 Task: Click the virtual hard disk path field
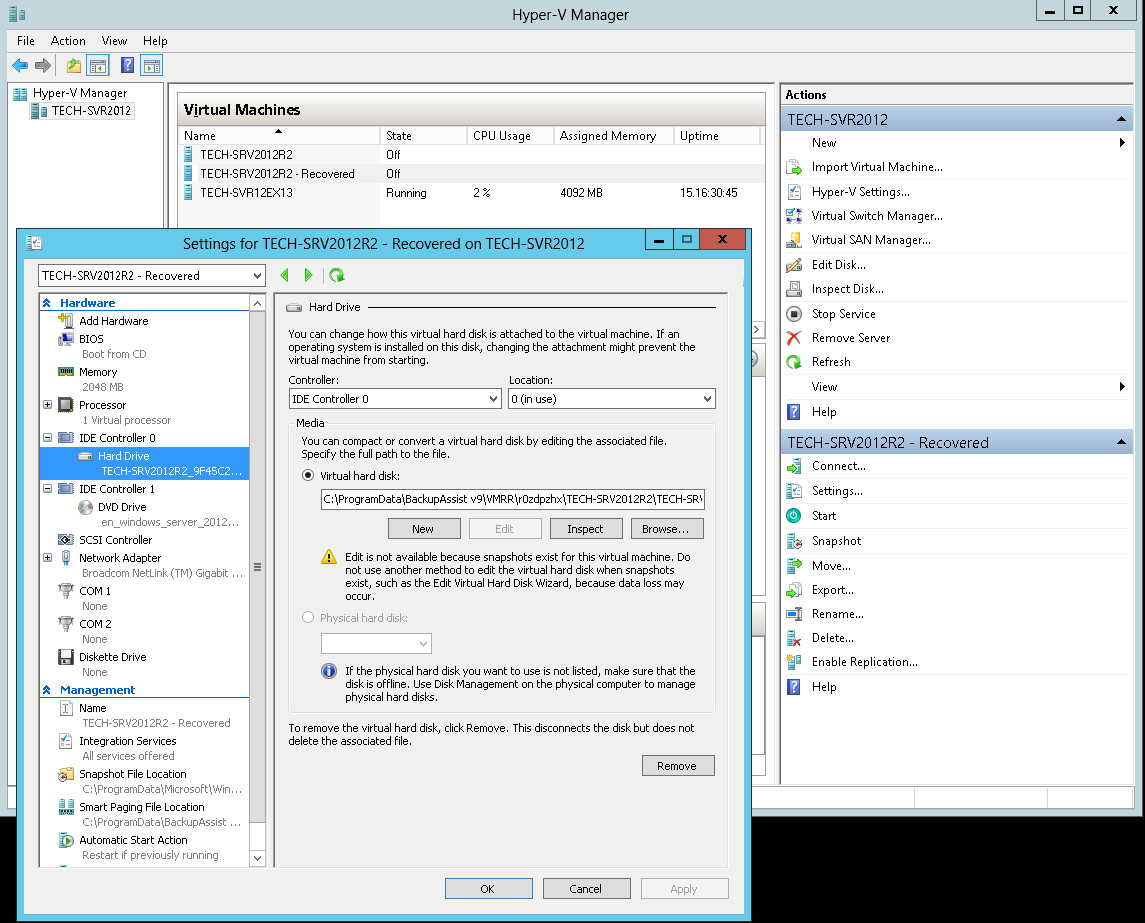(x=513, y=499)
